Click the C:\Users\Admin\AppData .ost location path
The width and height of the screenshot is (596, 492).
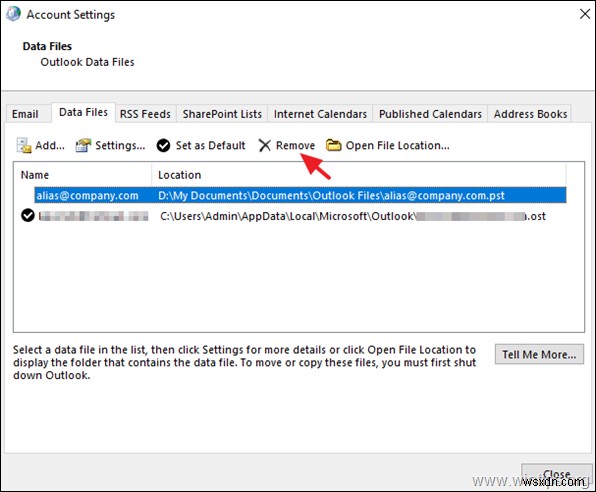click(353, 216)
